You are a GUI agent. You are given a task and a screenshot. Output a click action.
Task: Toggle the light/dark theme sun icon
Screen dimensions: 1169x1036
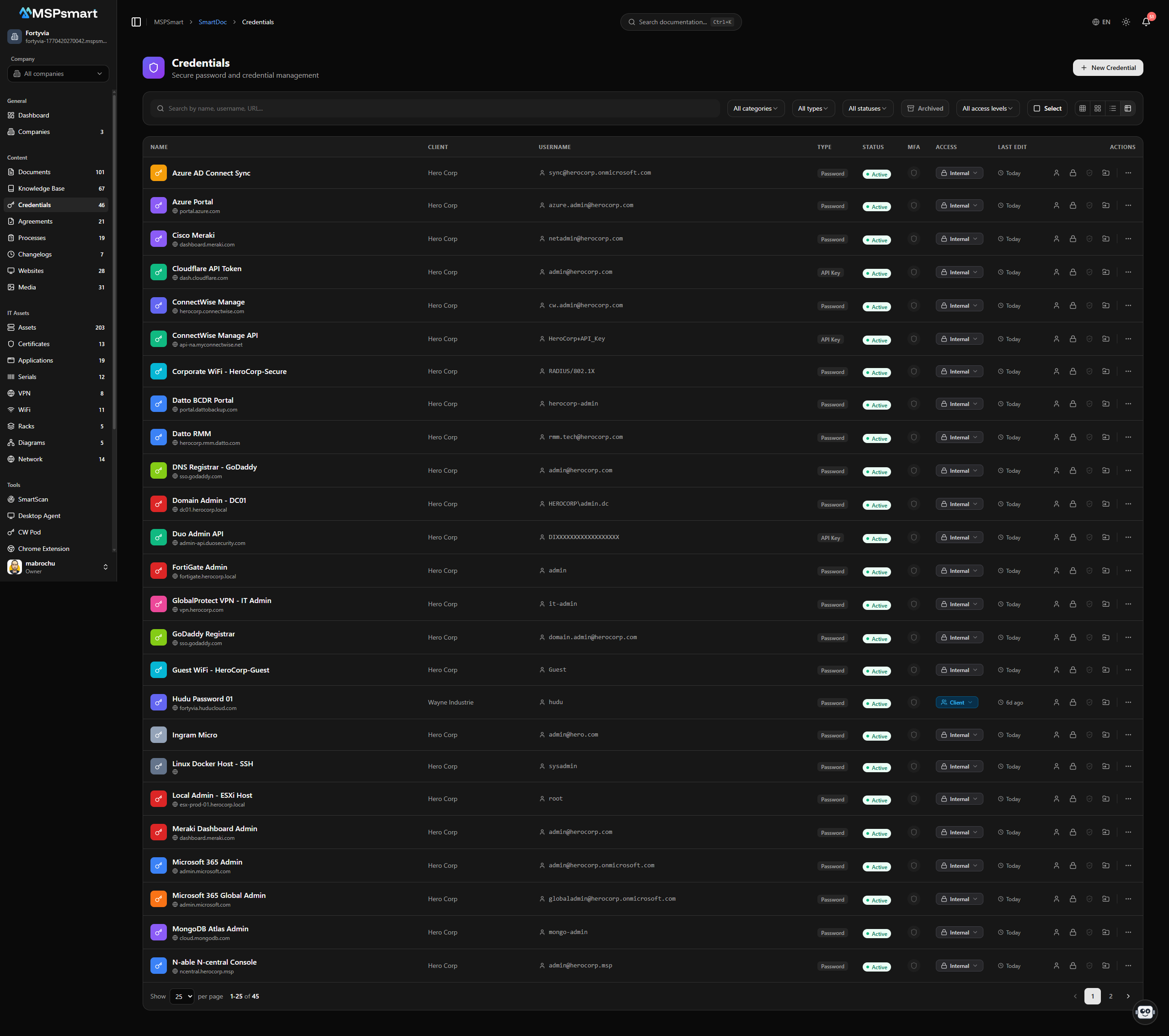point(1125,22)
